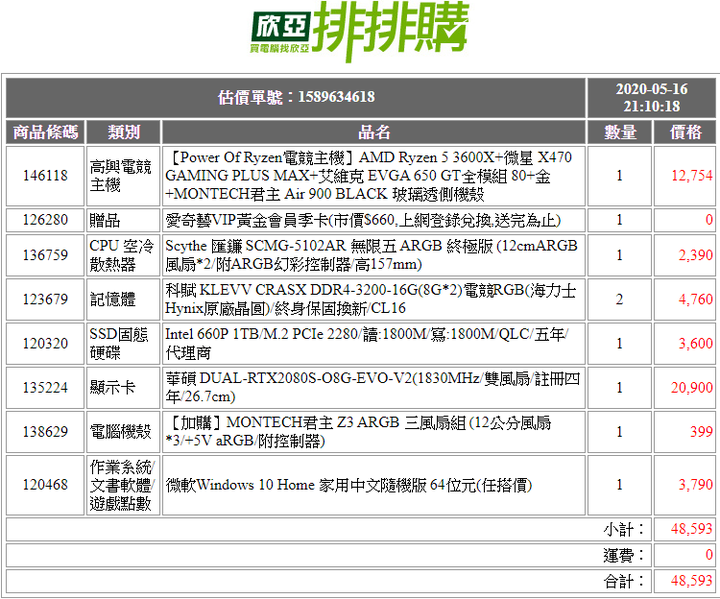Screen dimensions: 720x599
Task: Select the Scythe 鐮鐮 SCMG-5102AR product name
Action: click(374, 255)
